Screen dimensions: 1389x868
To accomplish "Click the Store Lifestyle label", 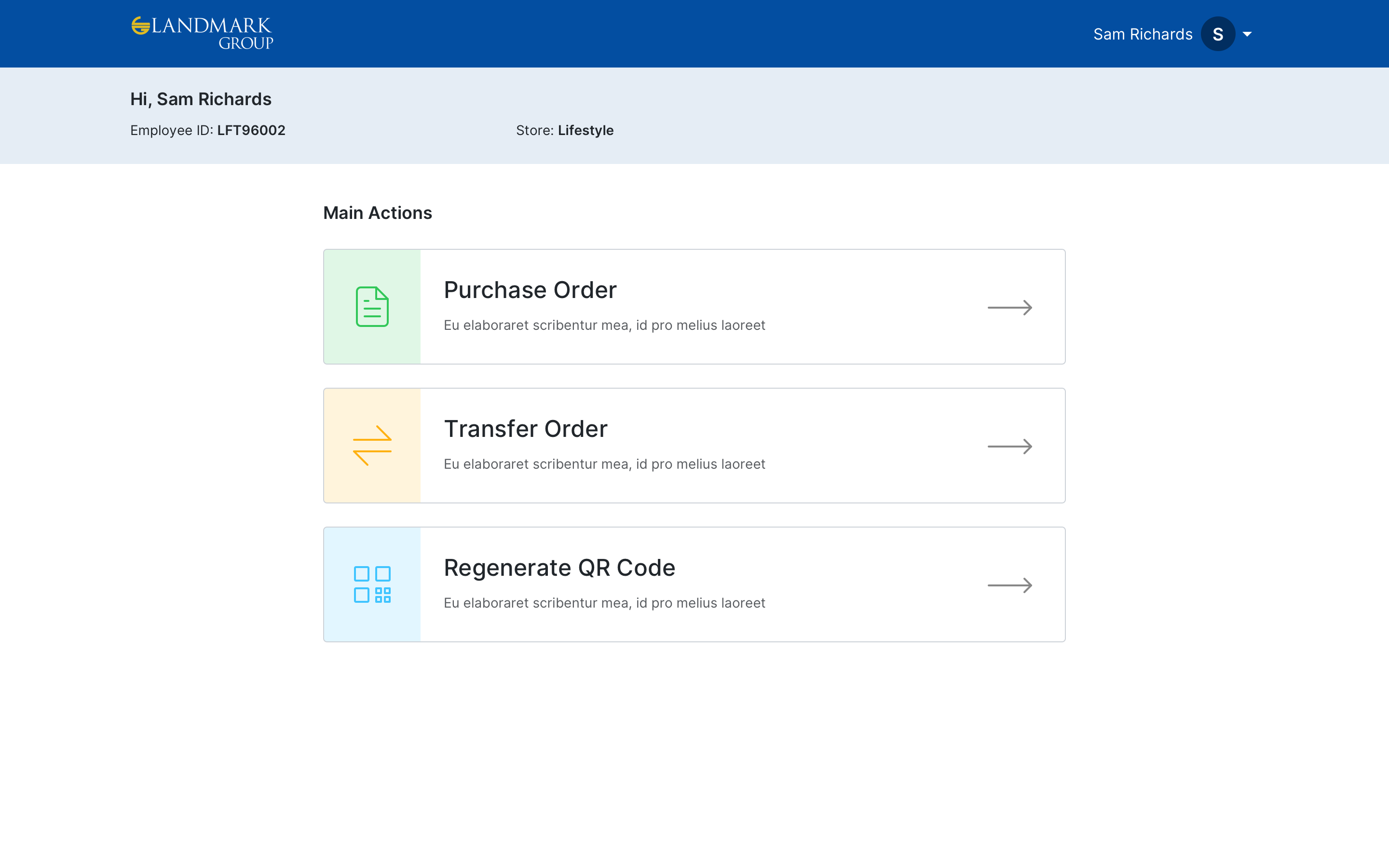I will [x=564, y=130].
